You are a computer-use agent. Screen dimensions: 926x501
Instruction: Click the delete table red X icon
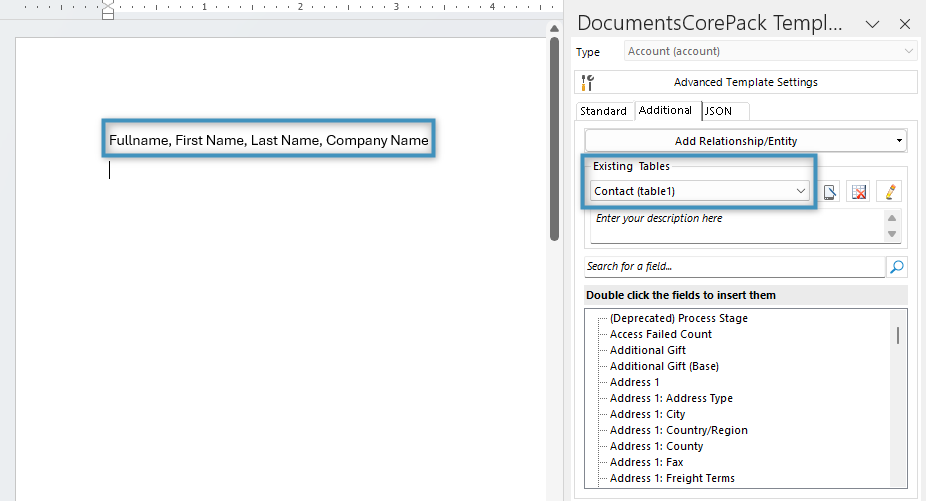click(x=859, y=191)
